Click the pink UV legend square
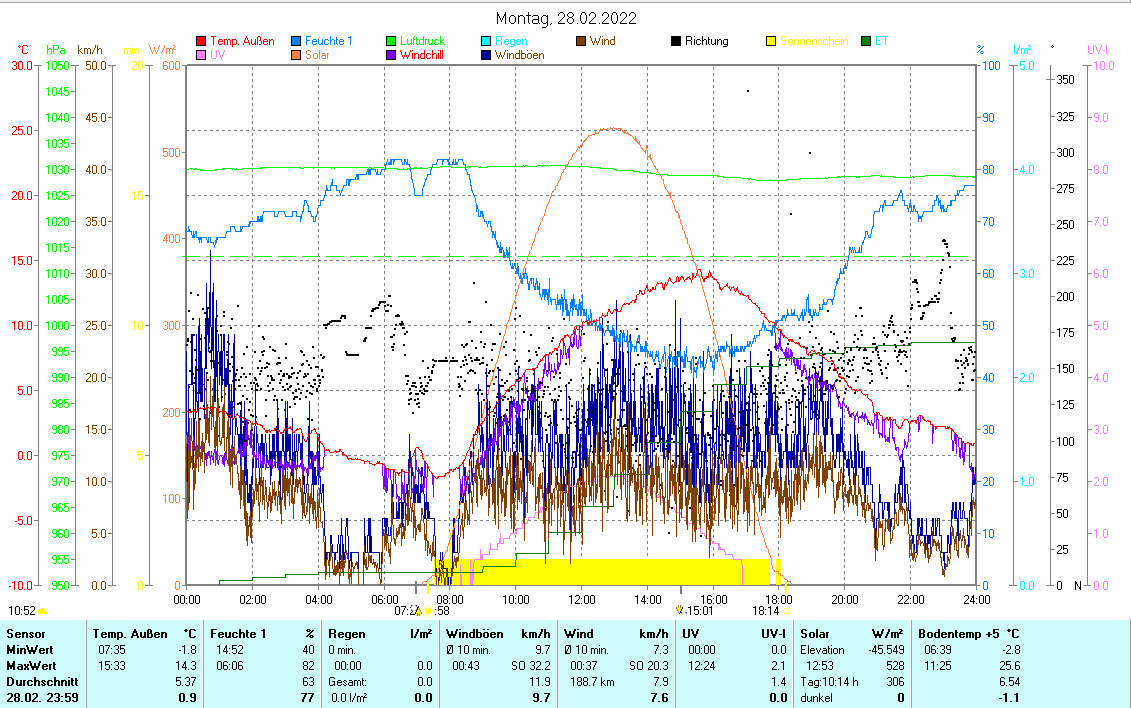This screenshot has width=1131, height=708. pyautogui.click(x=201, y=55)
